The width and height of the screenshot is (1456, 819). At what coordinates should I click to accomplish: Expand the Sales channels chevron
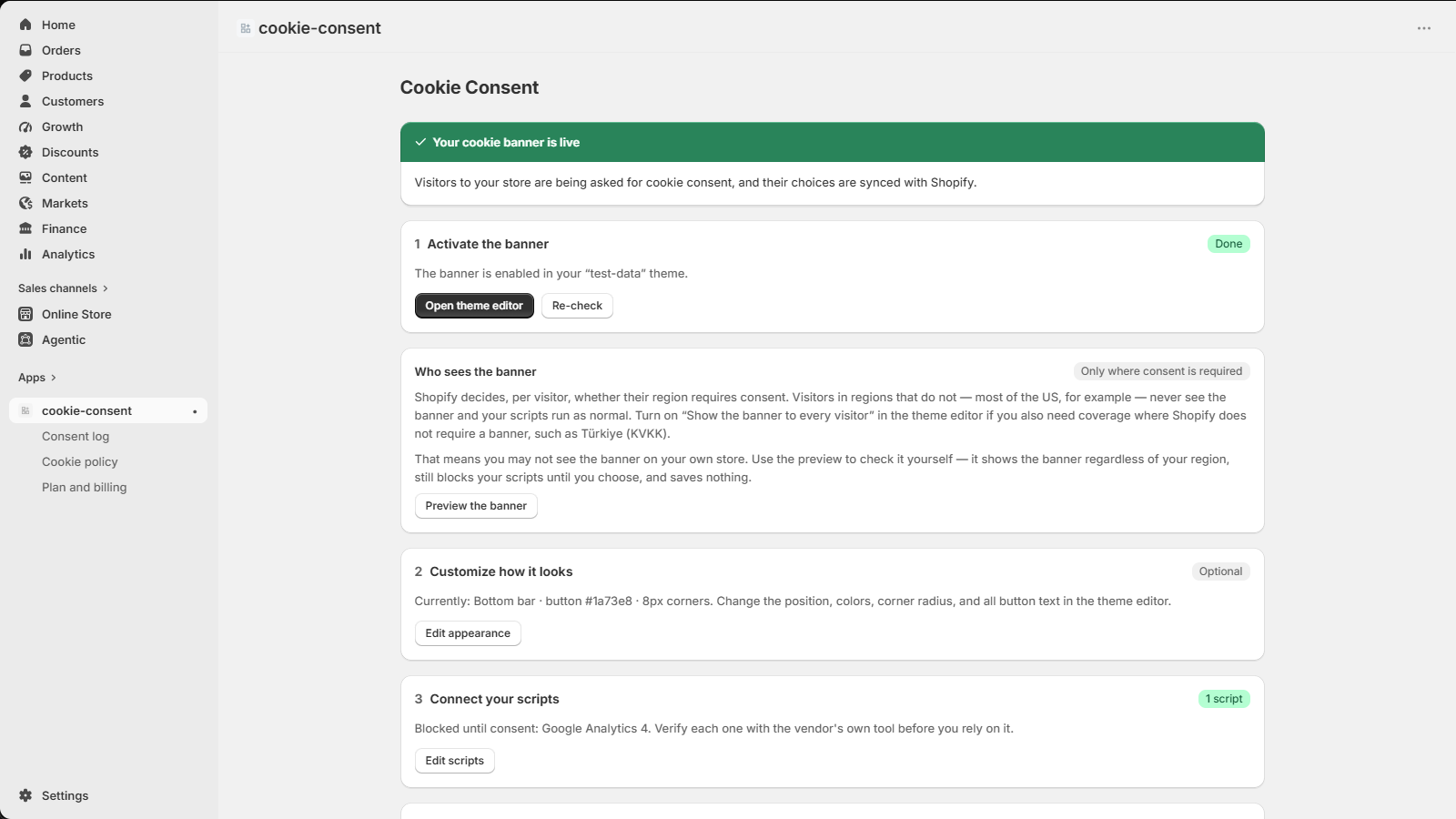[106, 288]
